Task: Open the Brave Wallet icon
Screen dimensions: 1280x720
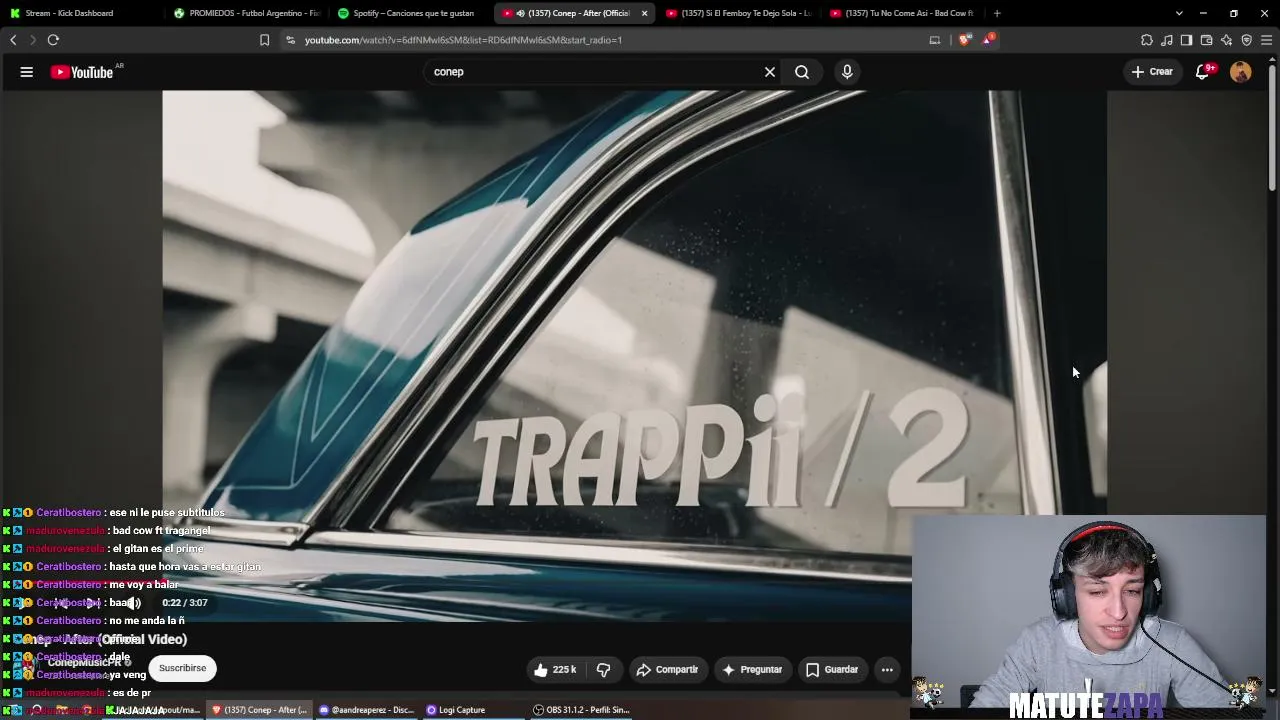Action: [1207, 40]
